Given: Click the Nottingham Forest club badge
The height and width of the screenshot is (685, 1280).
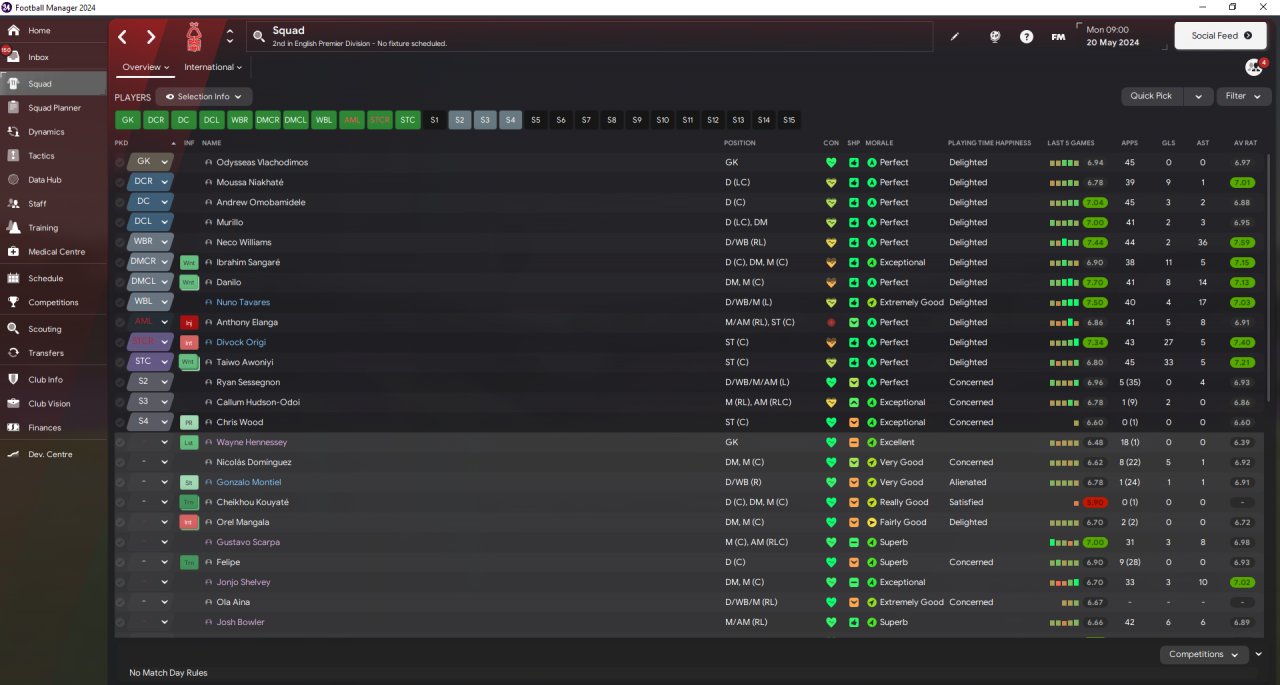Looking at the screenshot, I should click(x=197, y=37).
